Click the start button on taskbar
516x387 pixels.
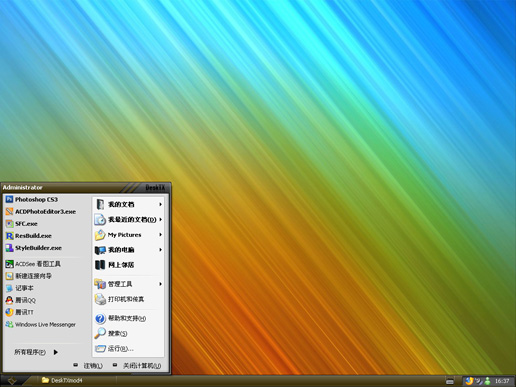pyautogui.click(x=13, y=380)
